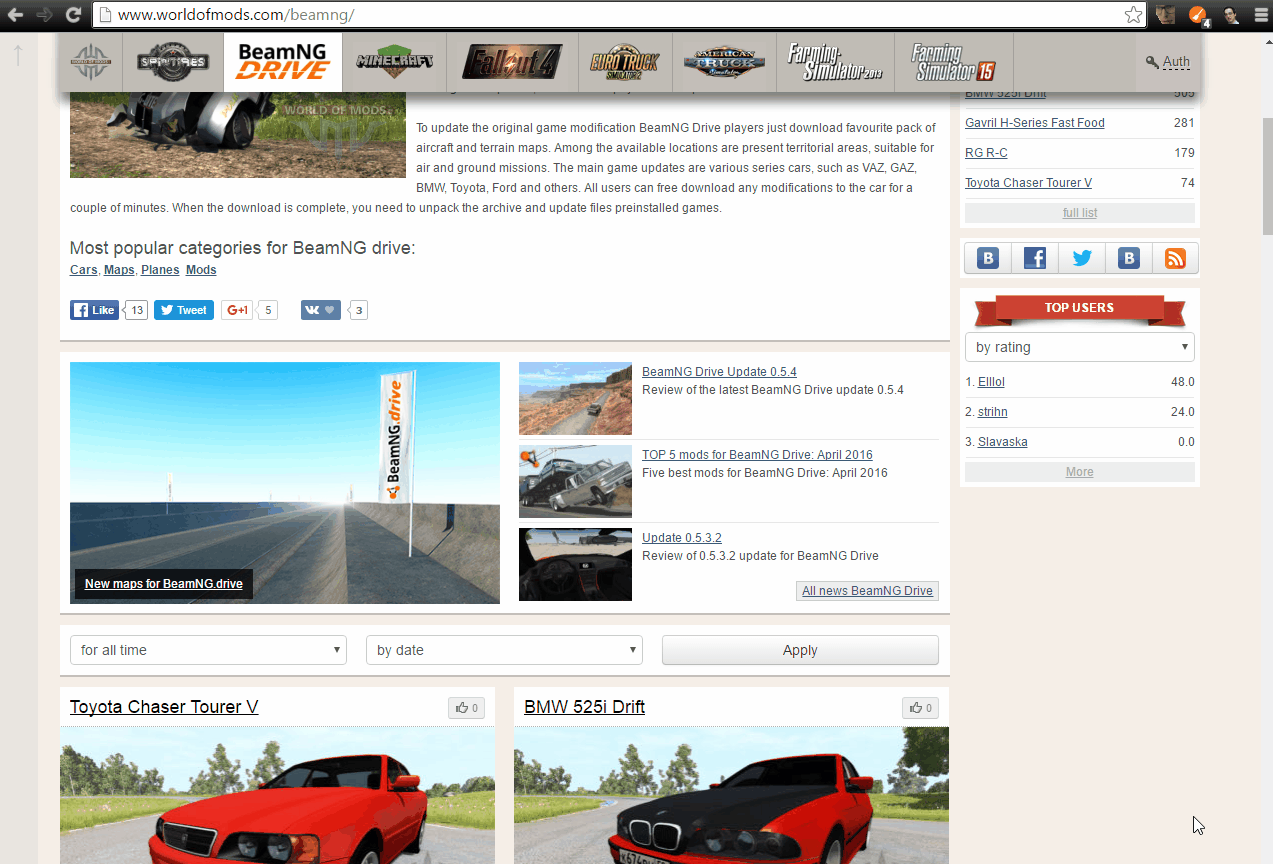Image resolution: width=1273 pixels, height=864 pixels.
Task: Open top user Ellloi profile
Action: tap(991, 382)
